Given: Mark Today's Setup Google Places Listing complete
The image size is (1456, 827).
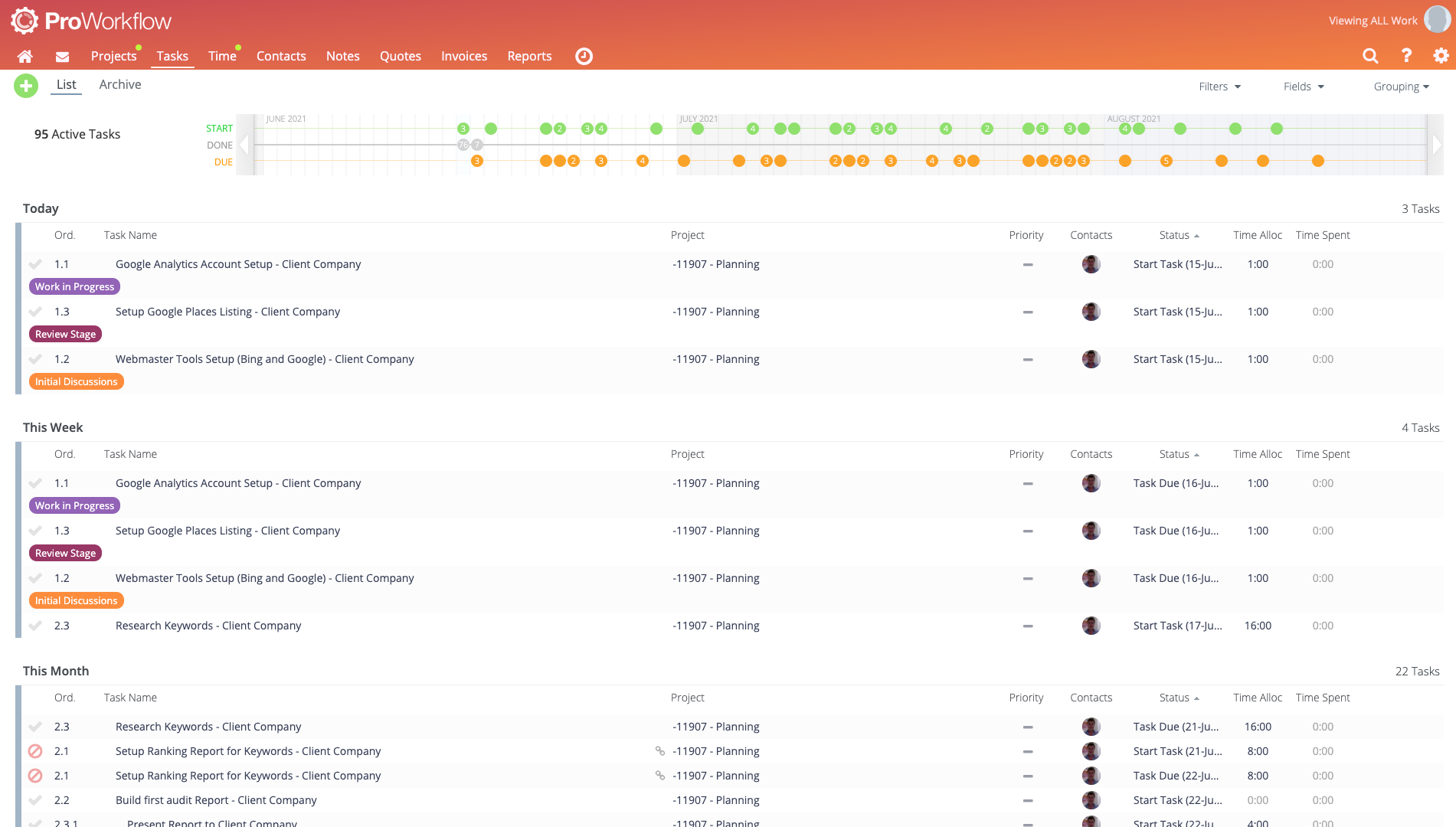Looking at the screenshot, I should click(x=35, y=312).
